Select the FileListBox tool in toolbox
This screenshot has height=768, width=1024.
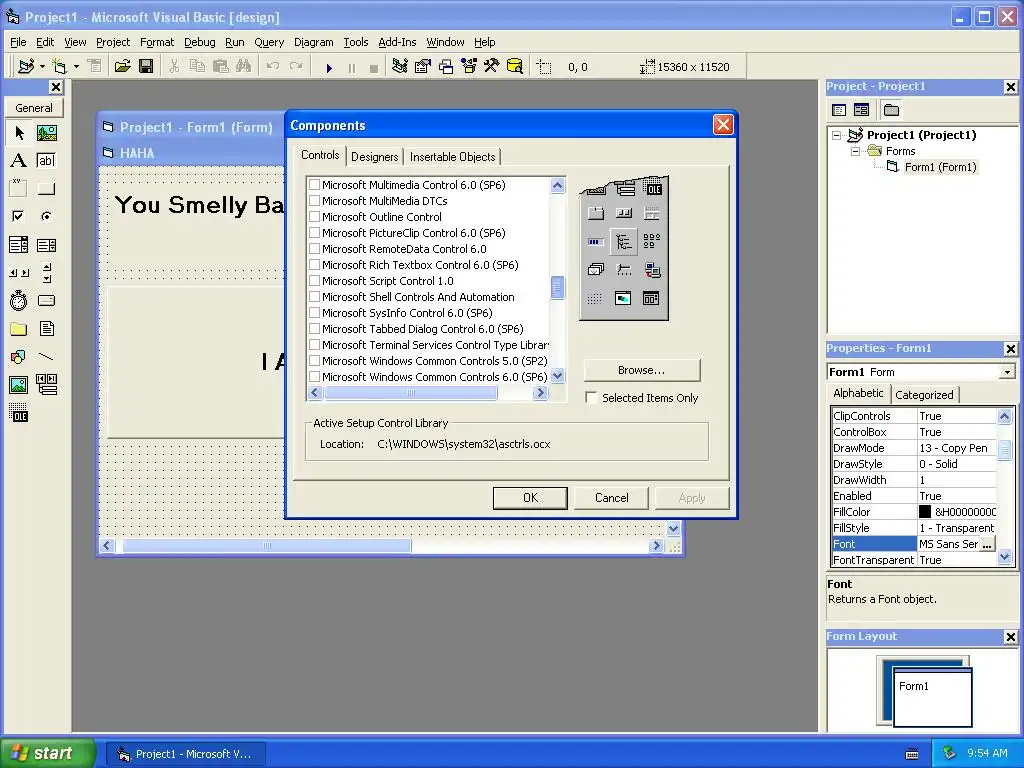pos(46,328)
